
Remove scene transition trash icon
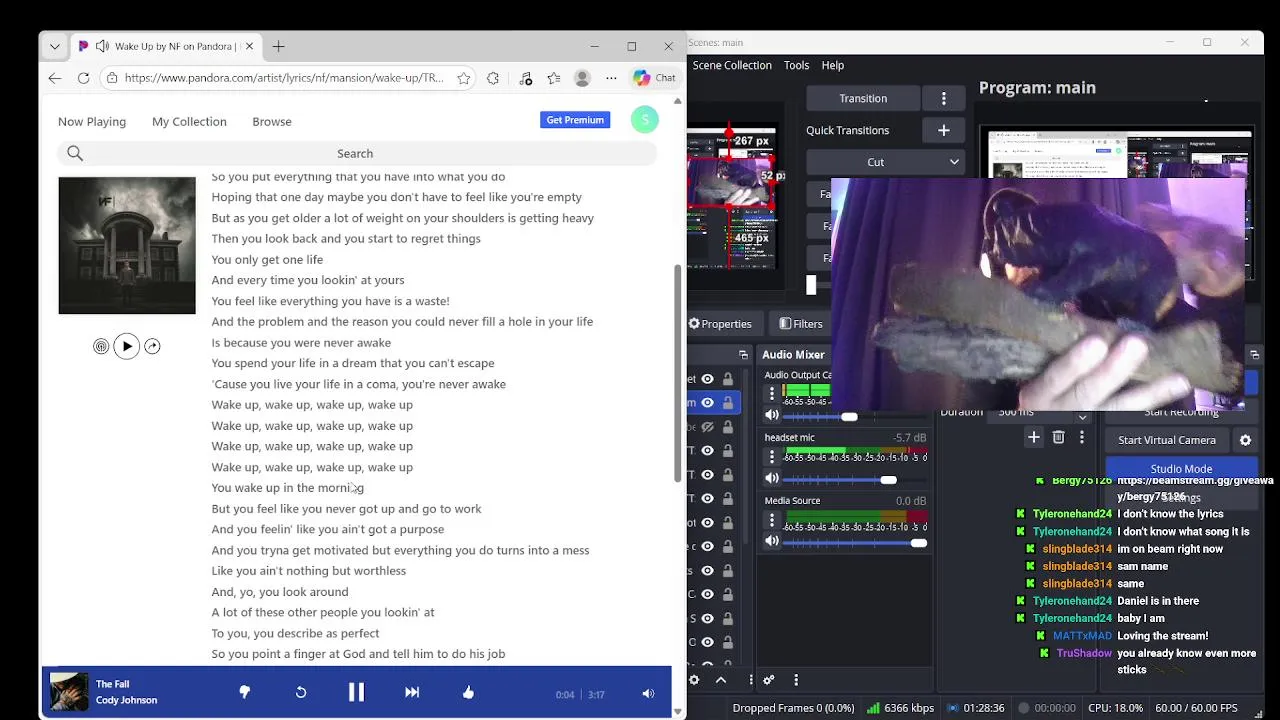[x=1058, y=437]
